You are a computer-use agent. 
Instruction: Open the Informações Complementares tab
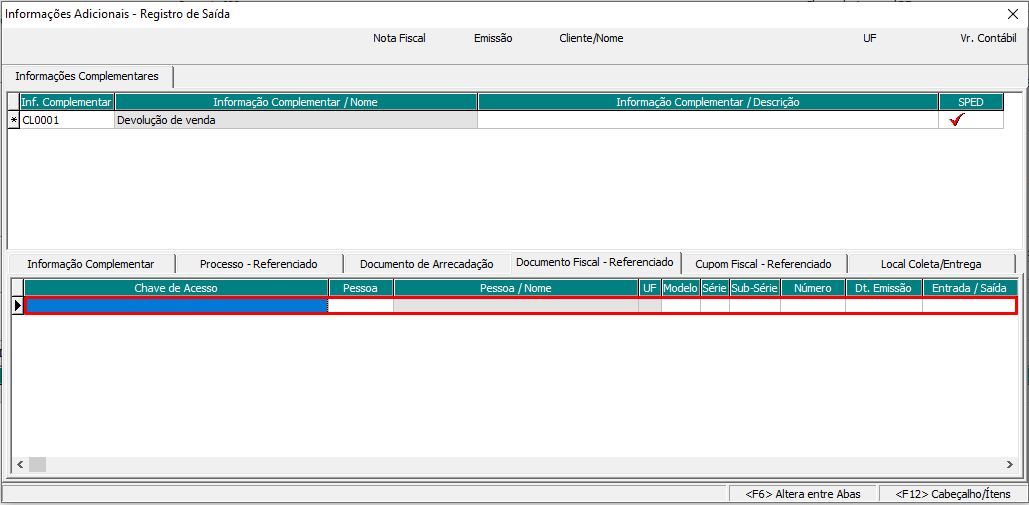click(87, 76)
